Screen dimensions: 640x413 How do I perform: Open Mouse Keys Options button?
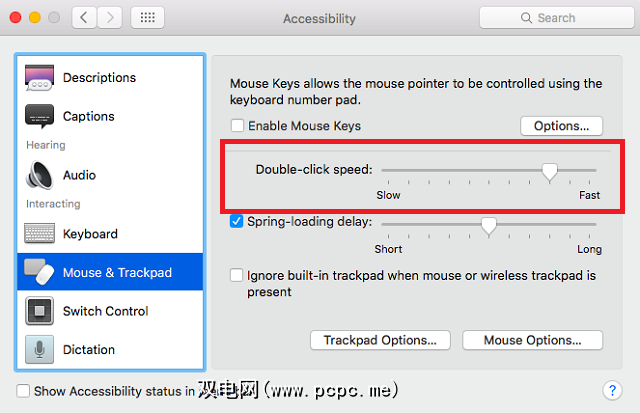point(561,126)
